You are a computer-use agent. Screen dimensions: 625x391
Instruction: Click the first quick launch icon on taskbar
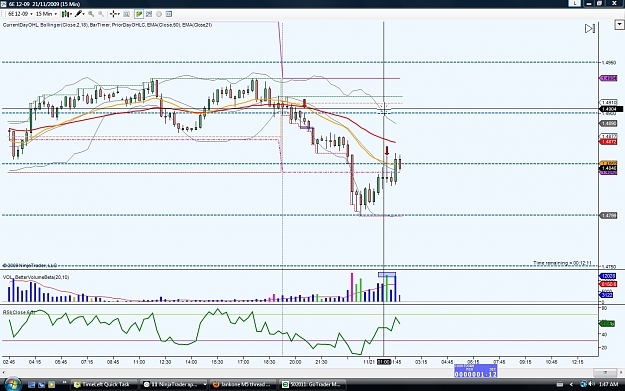point(32,385)
